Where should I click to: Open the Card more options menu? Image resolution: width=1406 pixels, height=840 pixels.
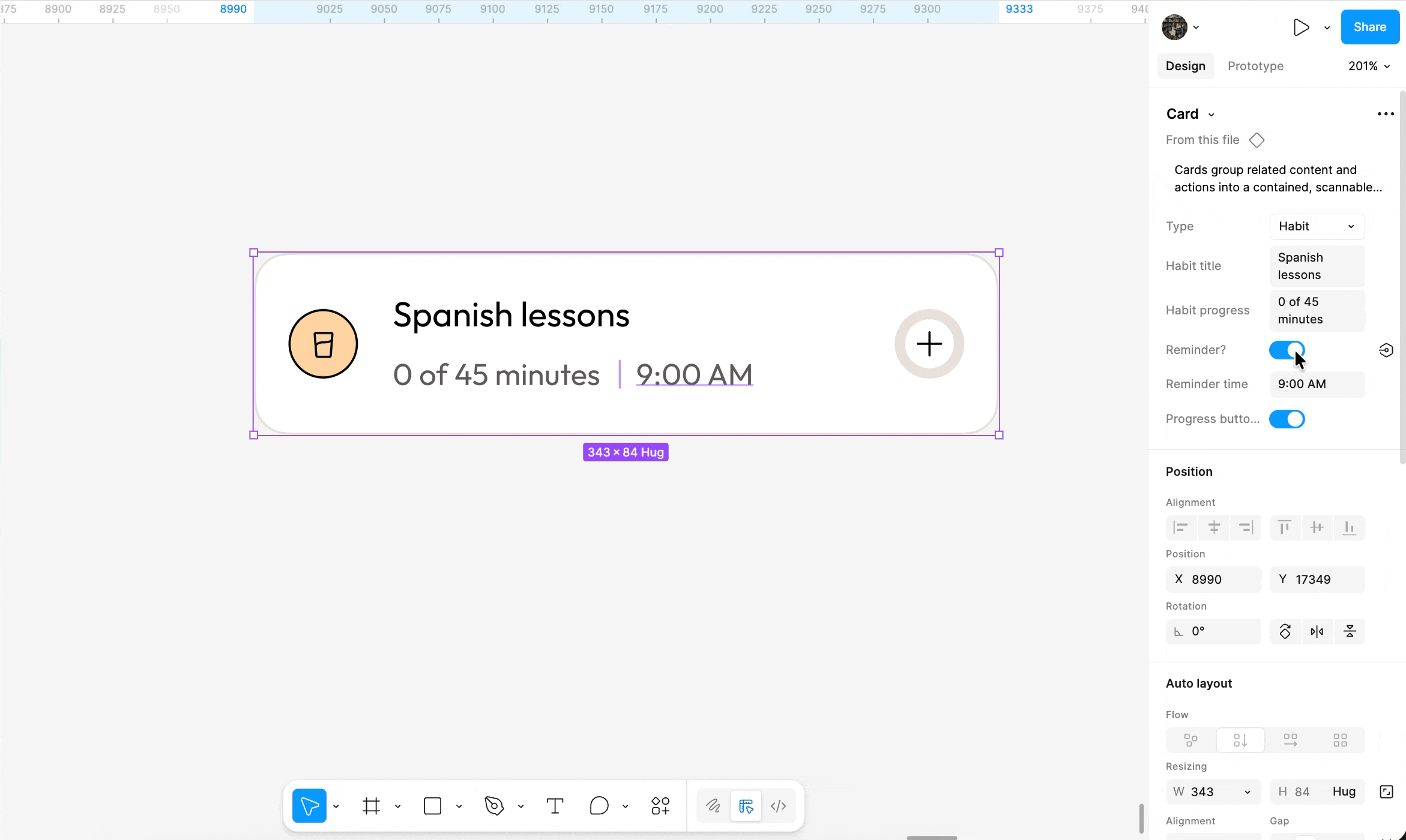click(1386, 114)
